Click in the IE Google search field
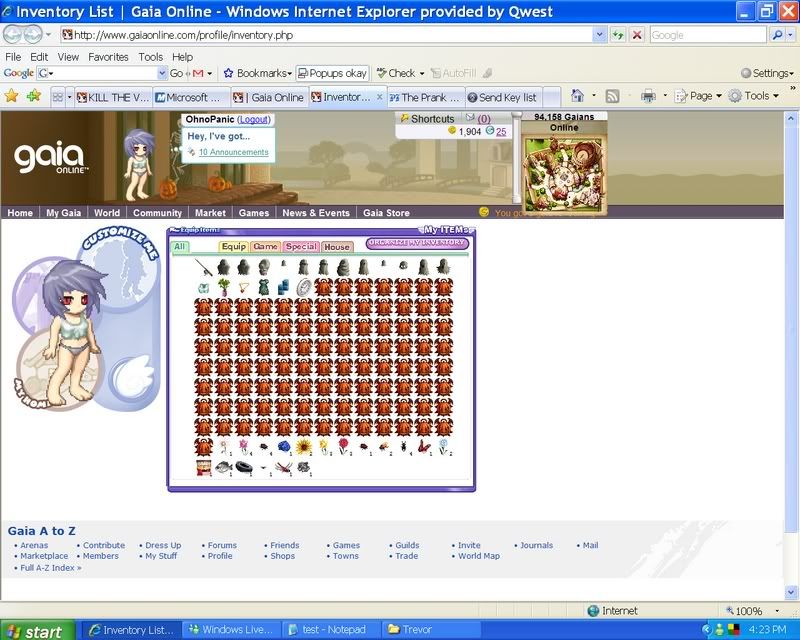The image size is (800, 640). pos(707,35)
